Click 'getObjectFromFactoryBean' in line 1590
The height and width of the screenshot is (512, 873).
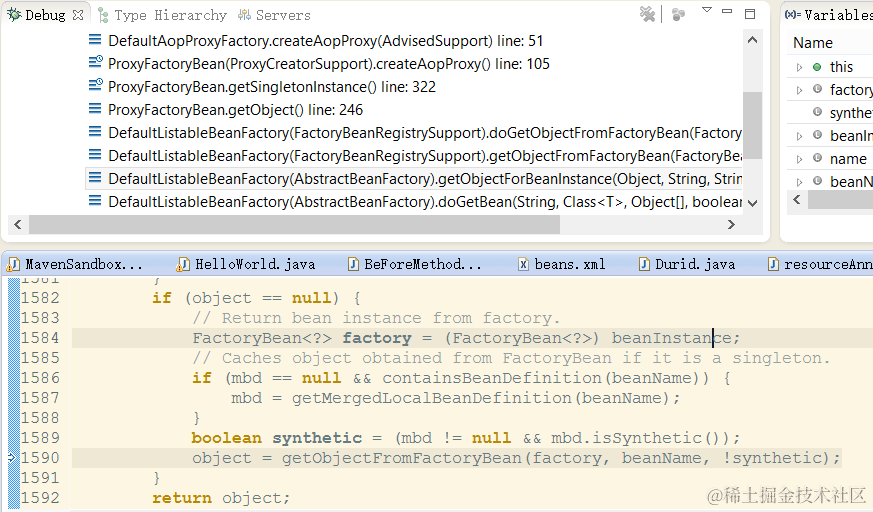pos(402,458)
